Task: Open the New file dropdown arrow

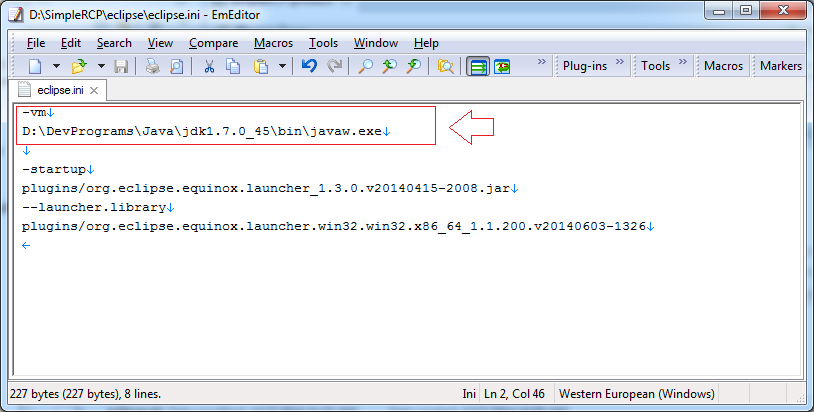Action: (57, 66)
